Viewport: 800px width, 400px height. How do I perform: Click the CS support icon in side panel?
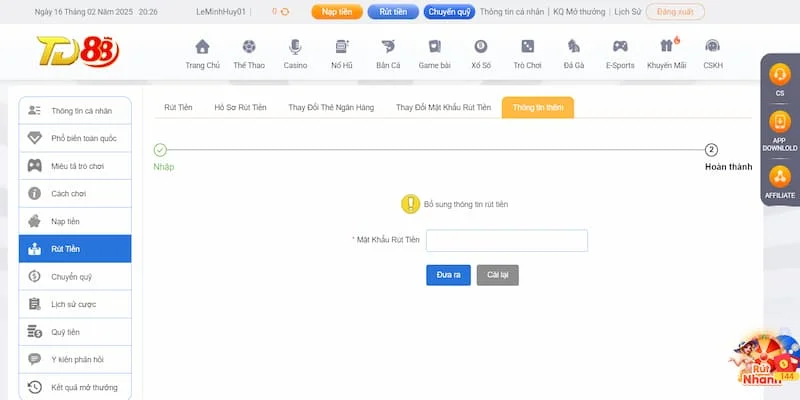tap(780, 75)
